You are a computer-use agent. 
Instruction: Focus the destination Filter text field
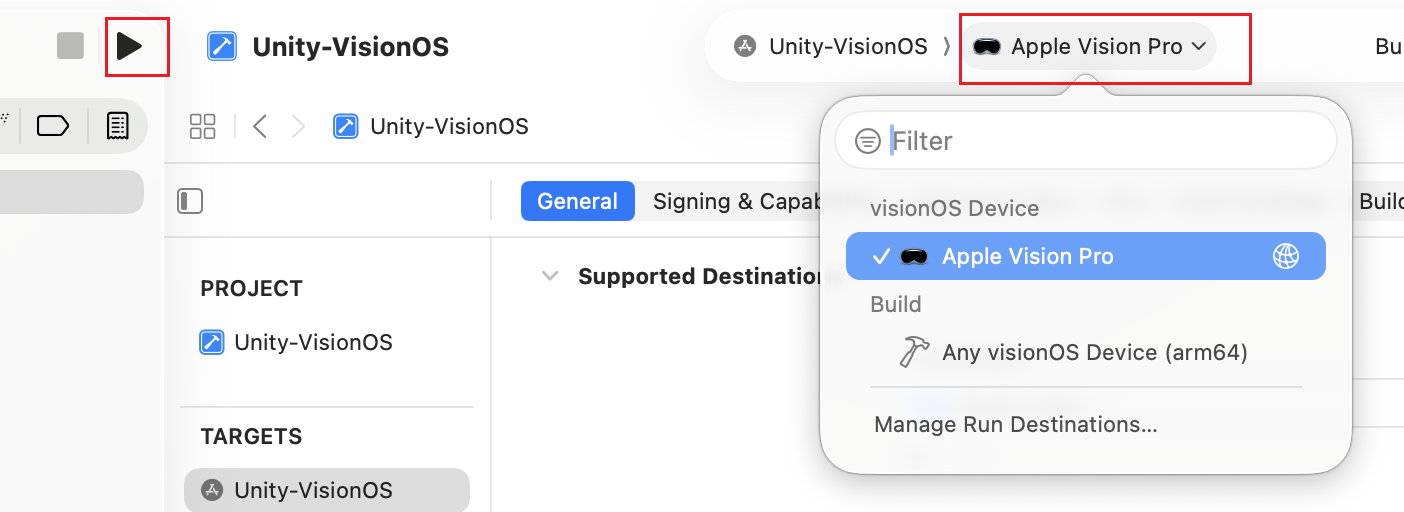1100,141
